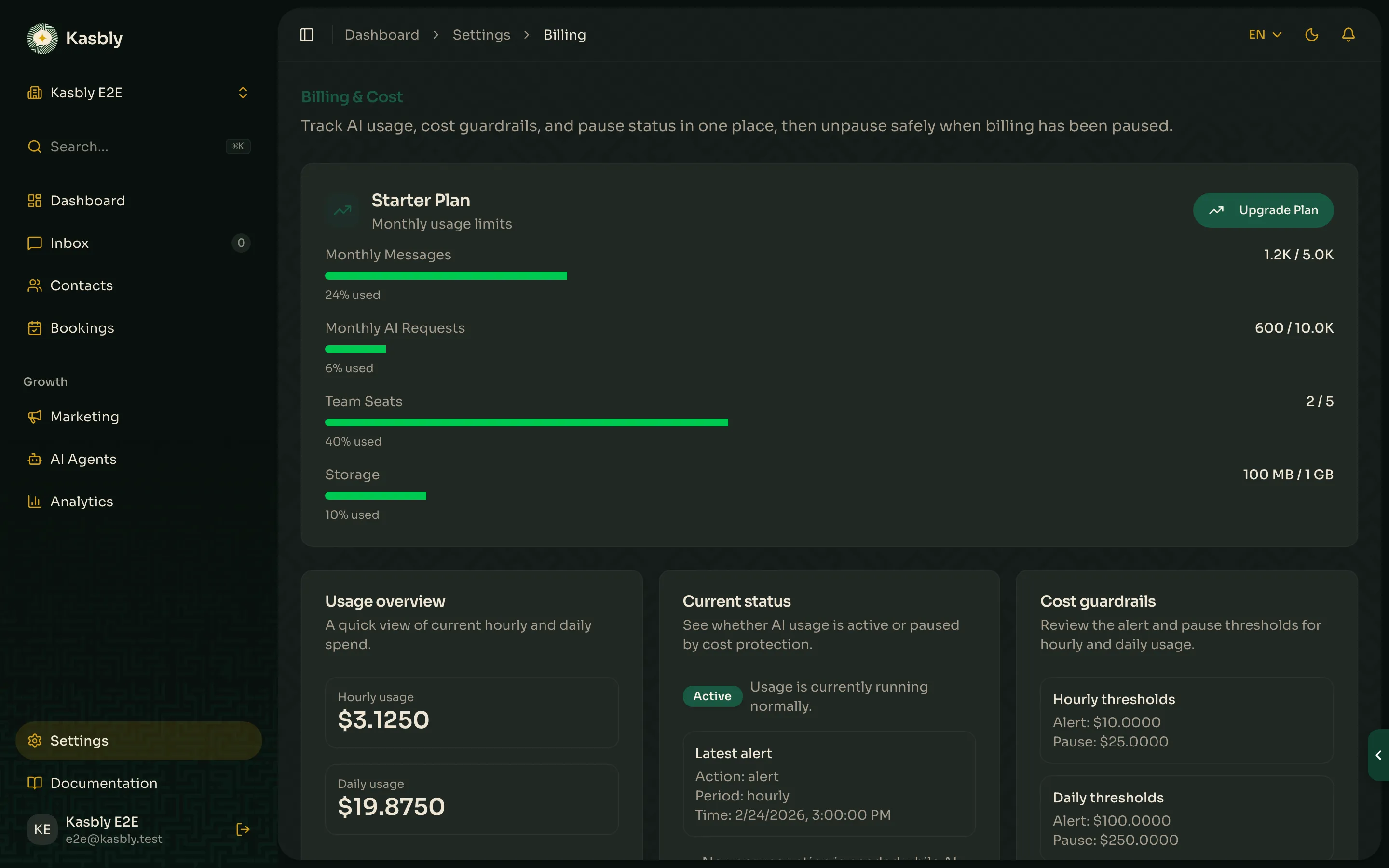The height and width of the screenshot is (868, 1389).
Task: Expand the Kasbly E2E workspace switcher
Action: 138,93
